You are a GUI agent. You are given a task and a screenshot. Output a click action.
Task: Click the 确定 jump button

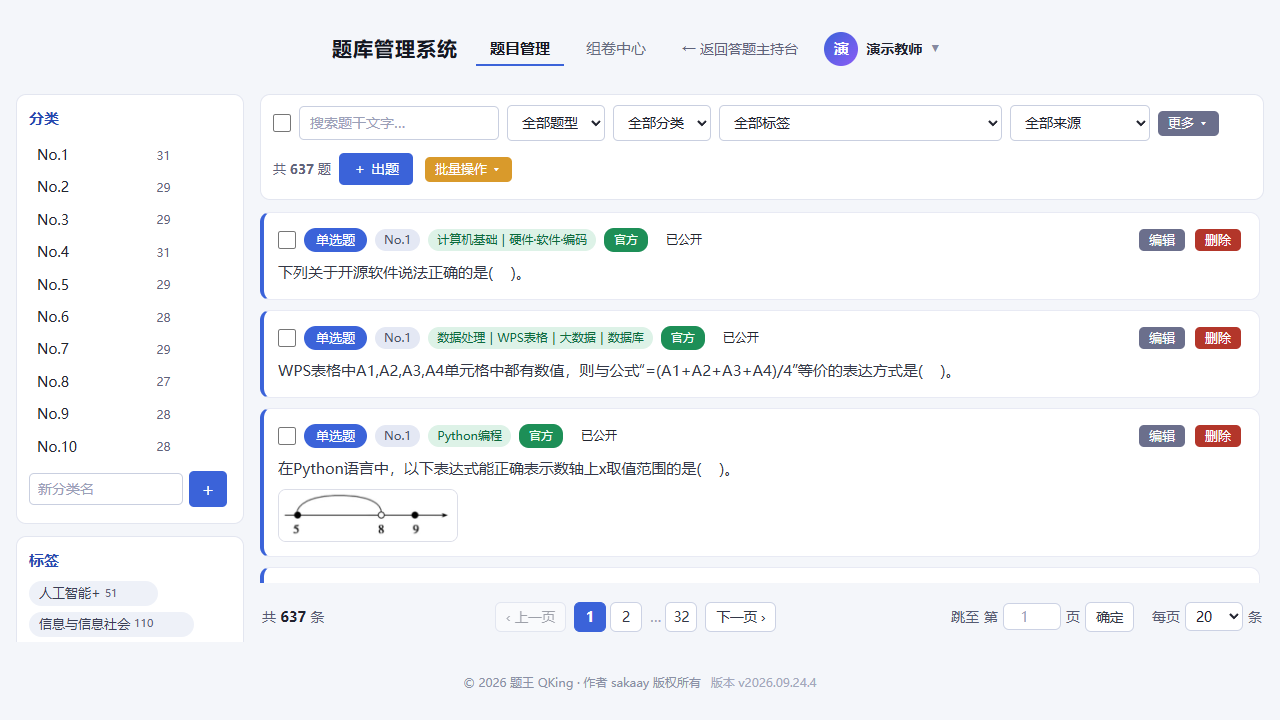tap(1110, 617)
